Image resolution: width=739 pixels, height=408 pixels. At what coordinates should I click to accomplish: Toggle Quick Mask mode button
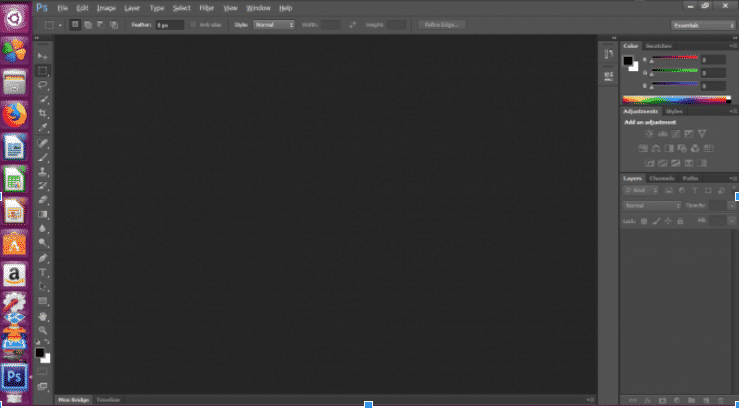coord(43,371)
